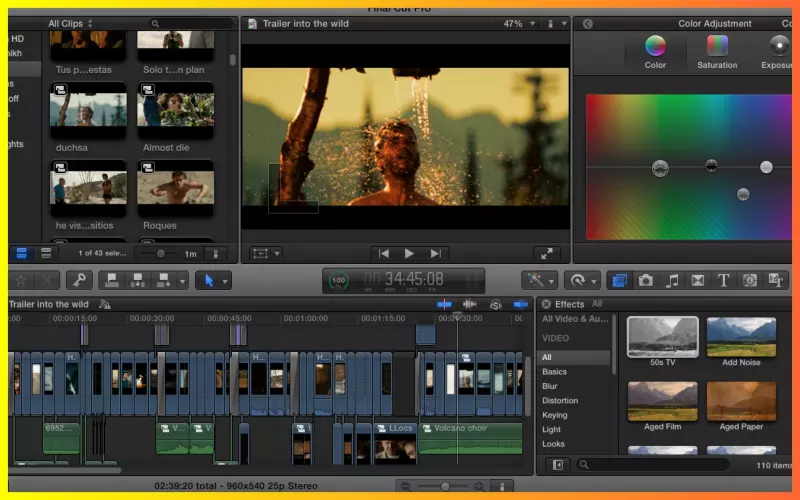800x500 pixels.
Task: Show the Photos browser camera icon
Action: pos(645,280)
